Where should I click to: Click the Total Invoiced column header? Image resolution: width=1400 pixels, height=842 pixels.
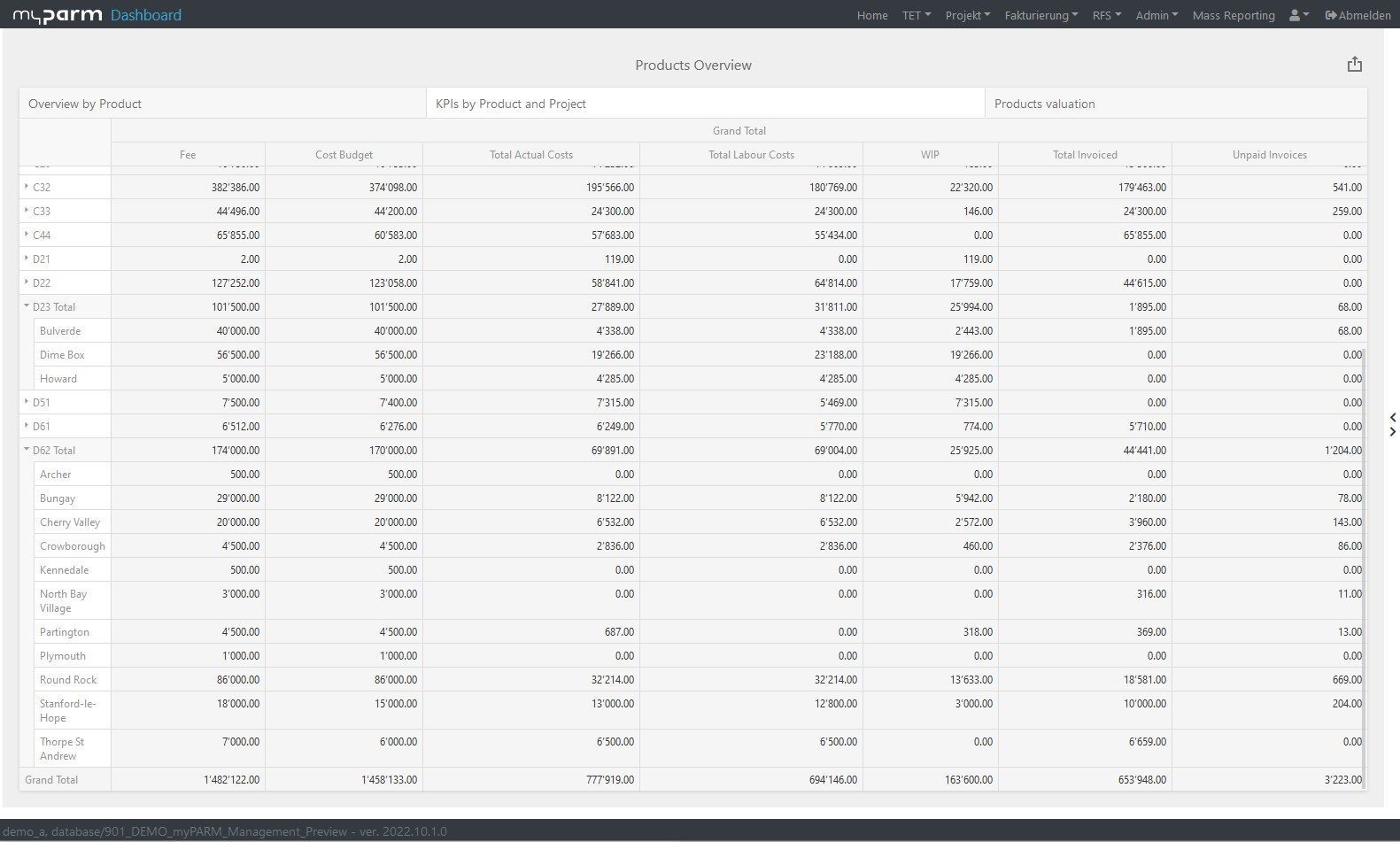point(1084,155)
